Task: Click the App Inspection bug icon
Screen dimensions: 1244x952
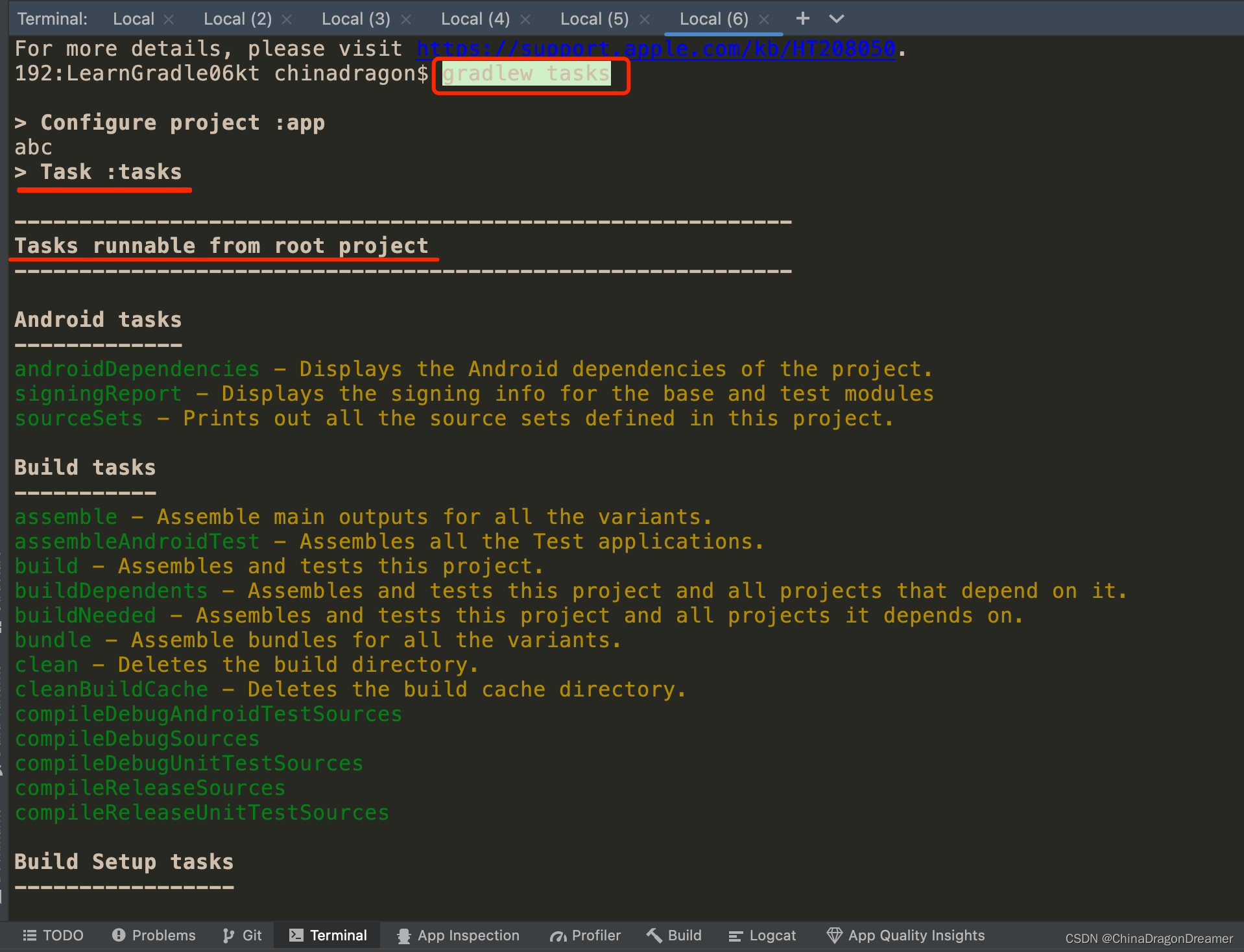Action: point(404,936)
